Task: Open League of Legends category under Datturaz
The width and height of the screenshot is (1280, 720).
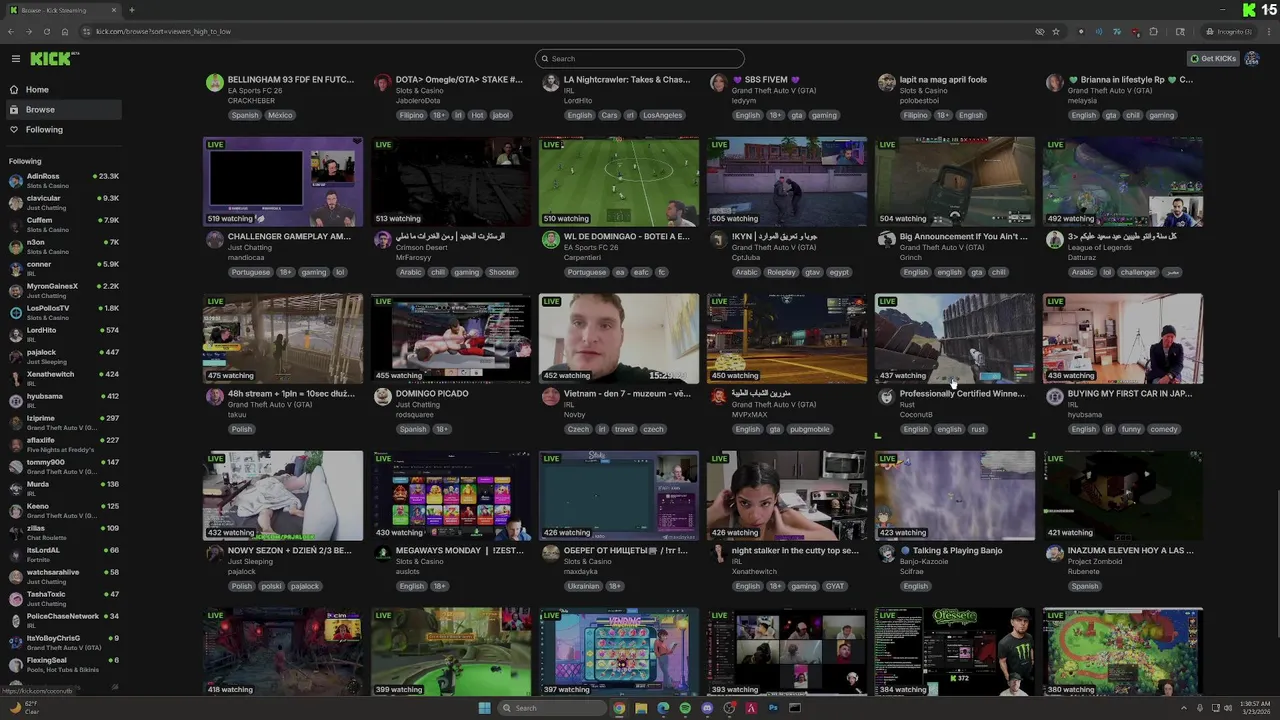Action: tap(1100, 248)
